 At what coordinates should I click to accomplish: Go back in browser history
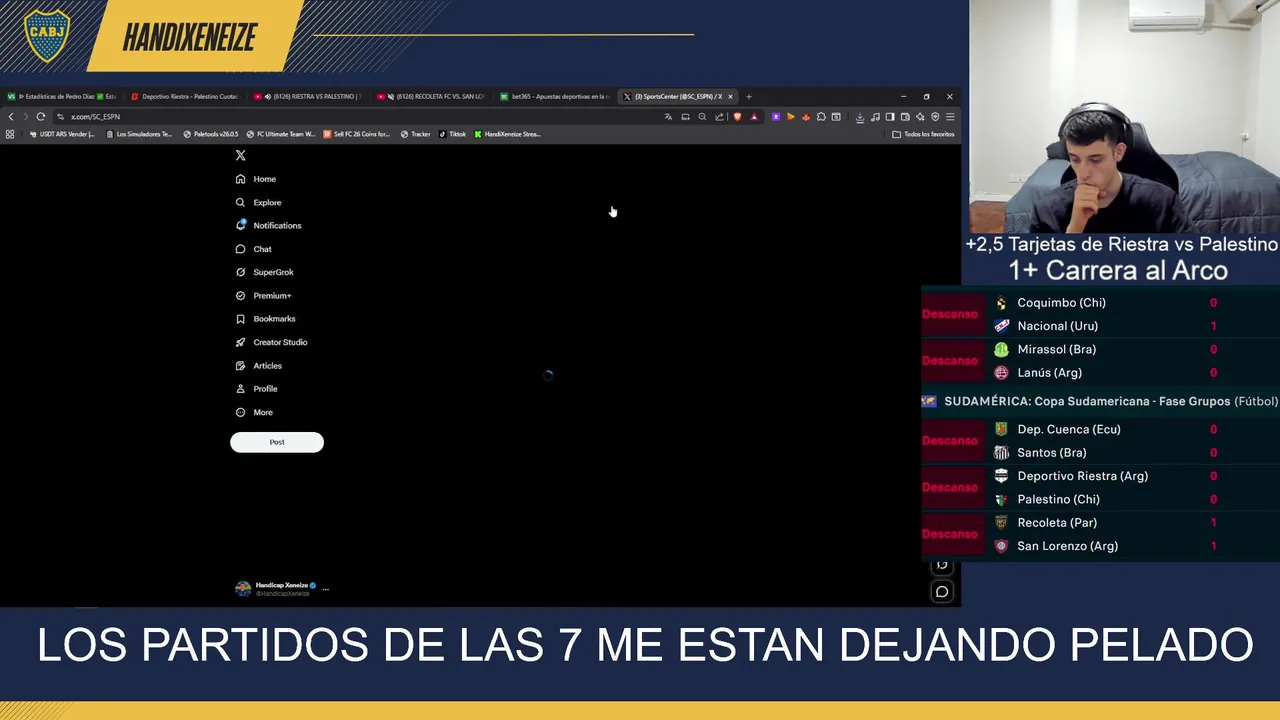click(x=11, y=117)
